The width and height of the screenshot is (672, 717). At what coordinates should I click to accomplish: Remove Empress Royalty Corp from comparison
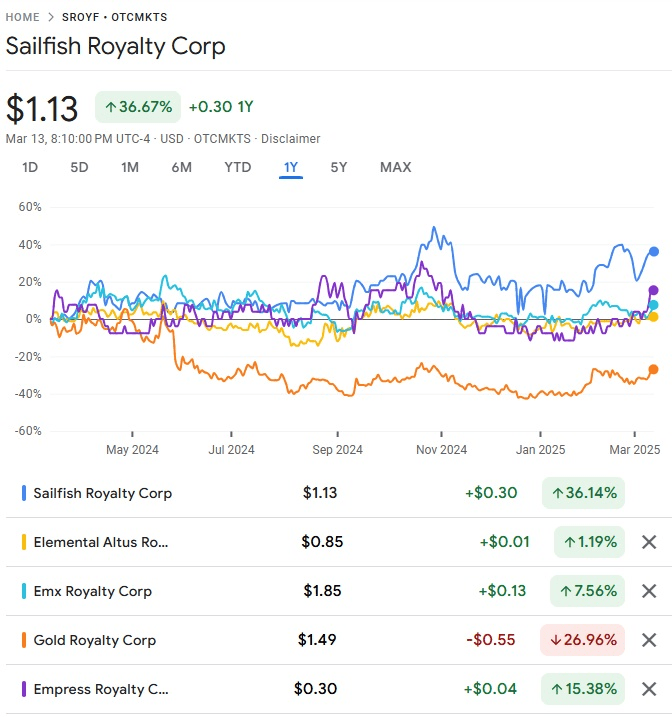(x=649, y=689)
